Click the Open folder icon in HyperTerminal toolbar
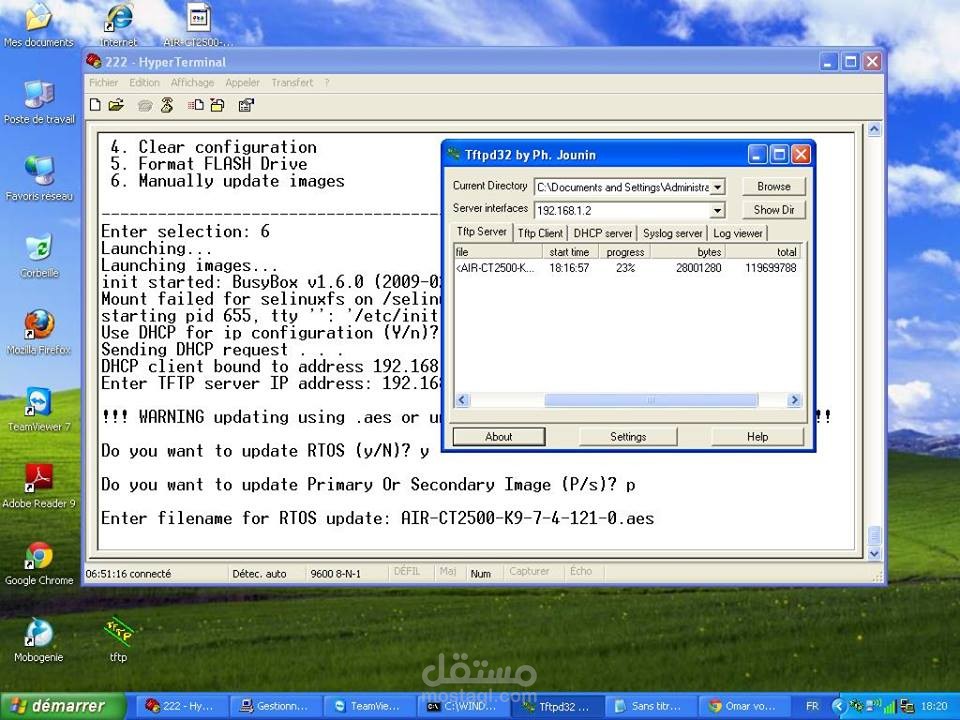Viewport: 960px width, 720px height. pos(116,105)
